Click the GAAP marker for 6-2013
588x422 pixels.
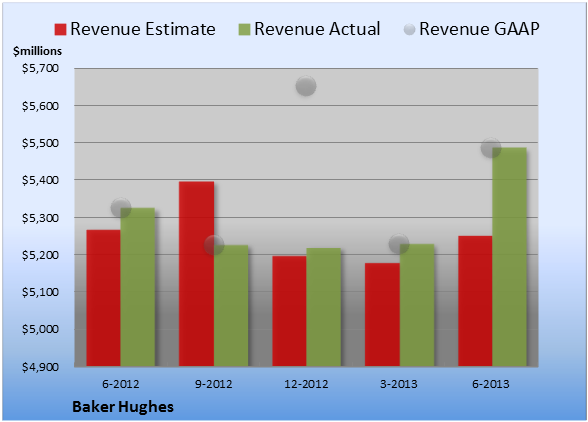click(x=491, y=147)
